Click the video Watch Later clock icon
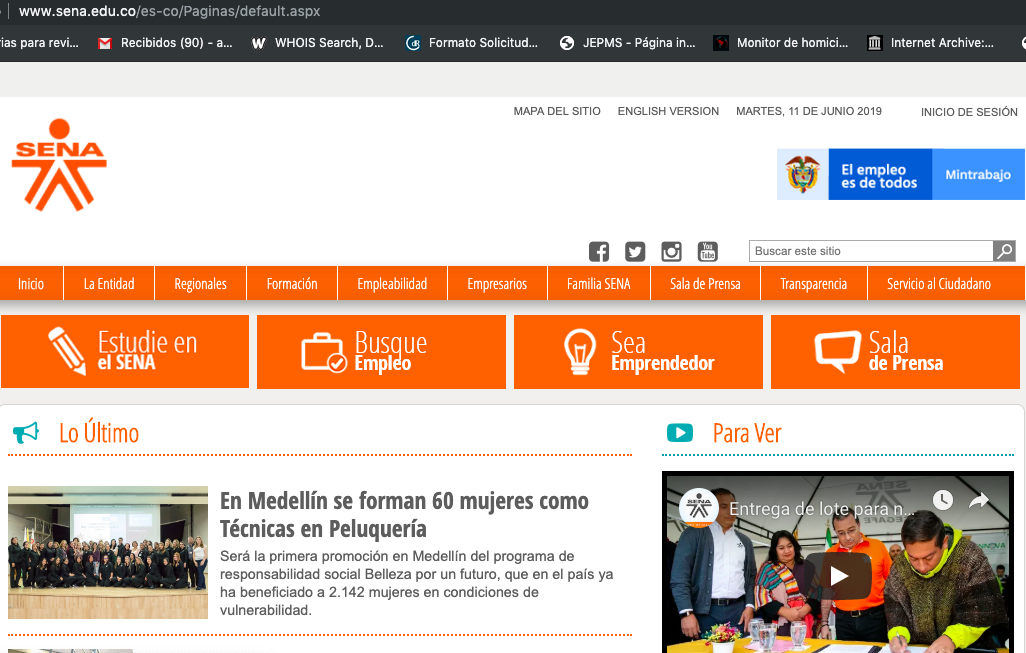Viewport: 1026px width, 653px height. 942,501
